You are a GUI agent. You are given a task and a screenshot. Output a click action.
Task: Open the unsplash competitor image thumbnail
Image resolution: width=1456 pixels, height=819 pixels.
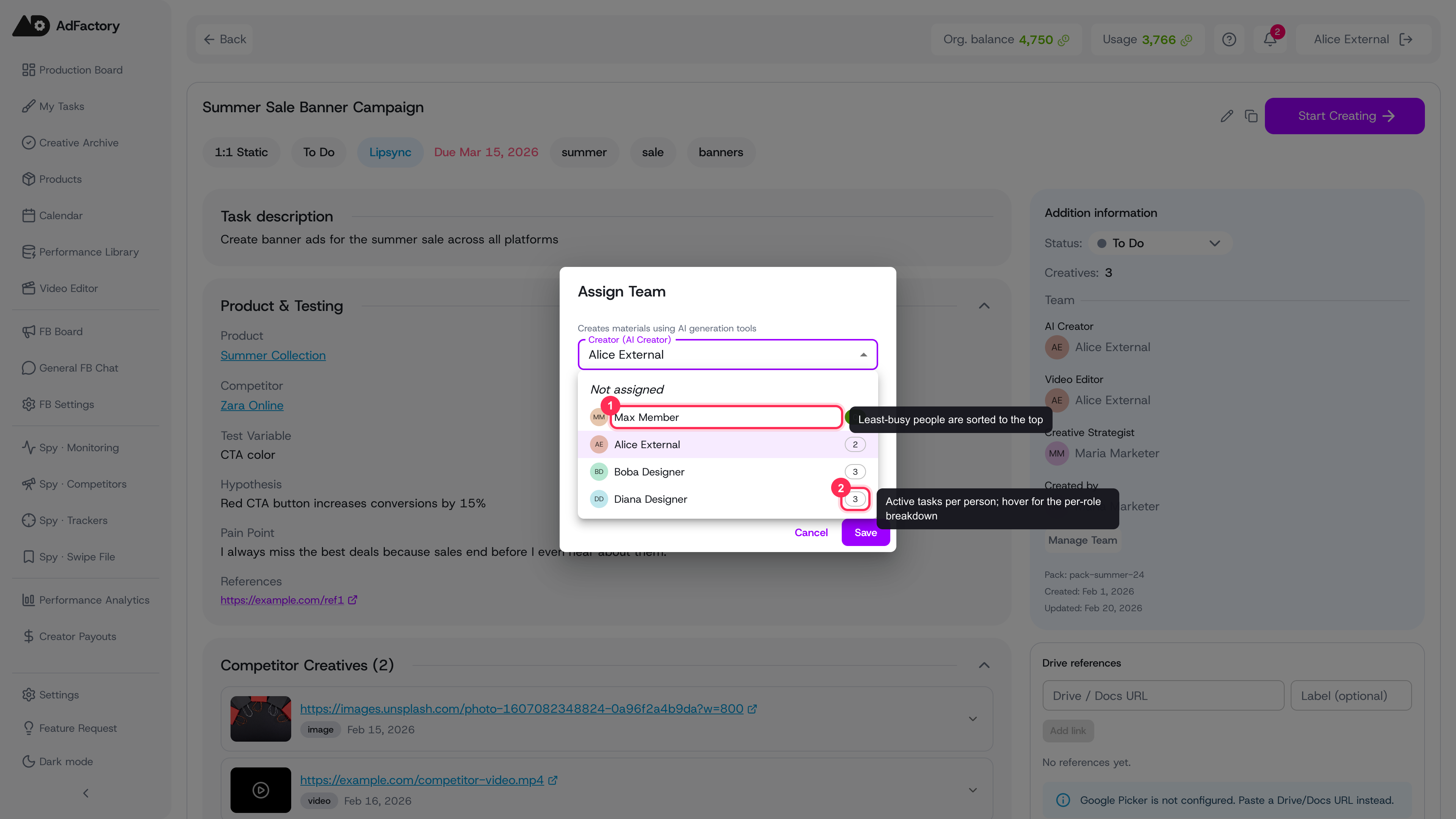click(260, 719)
